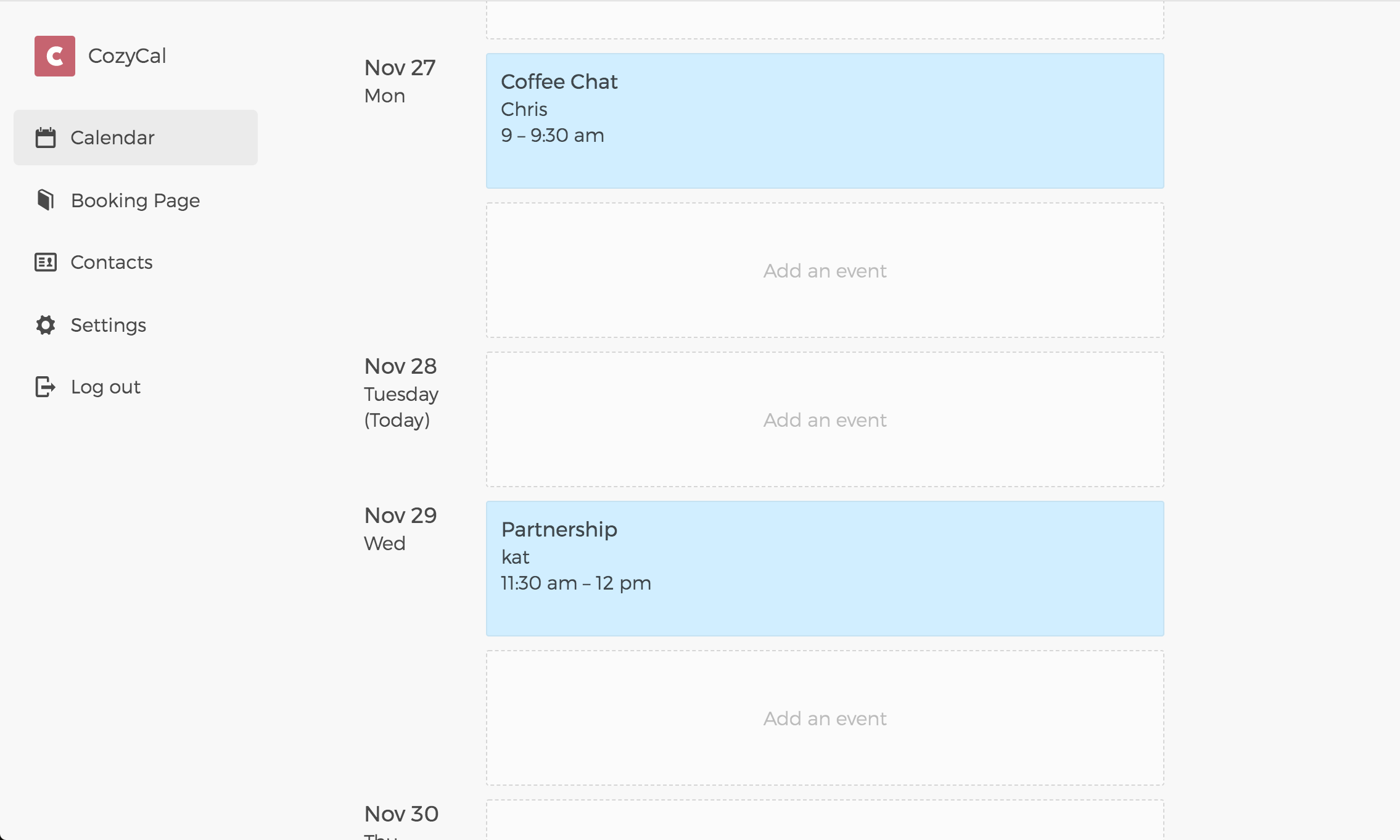Viewport: 1400px width, 840px height.
Task: Click the Nov 30 date heading
Action: pos(401,814)
